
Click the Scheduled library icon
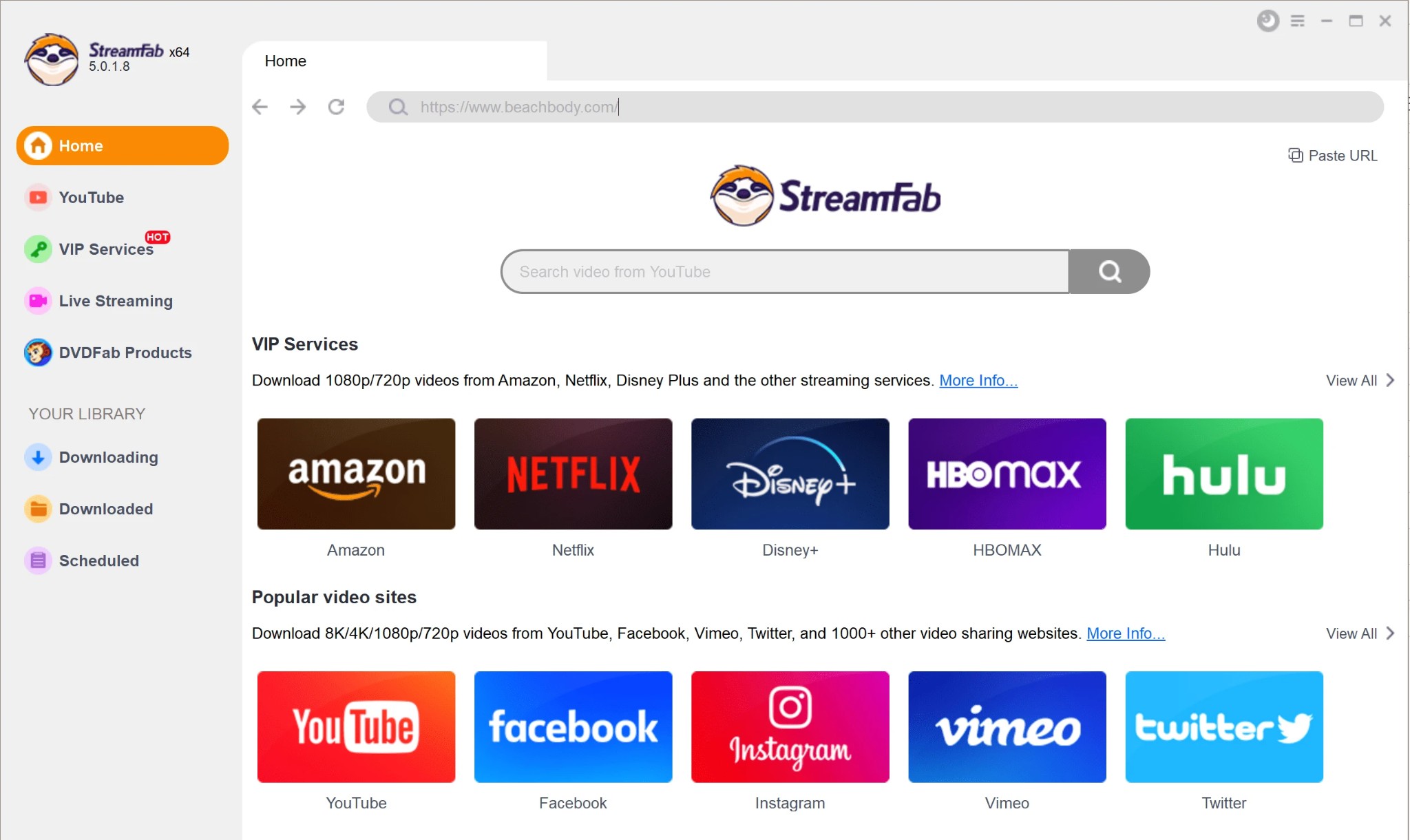click(37, 560)
